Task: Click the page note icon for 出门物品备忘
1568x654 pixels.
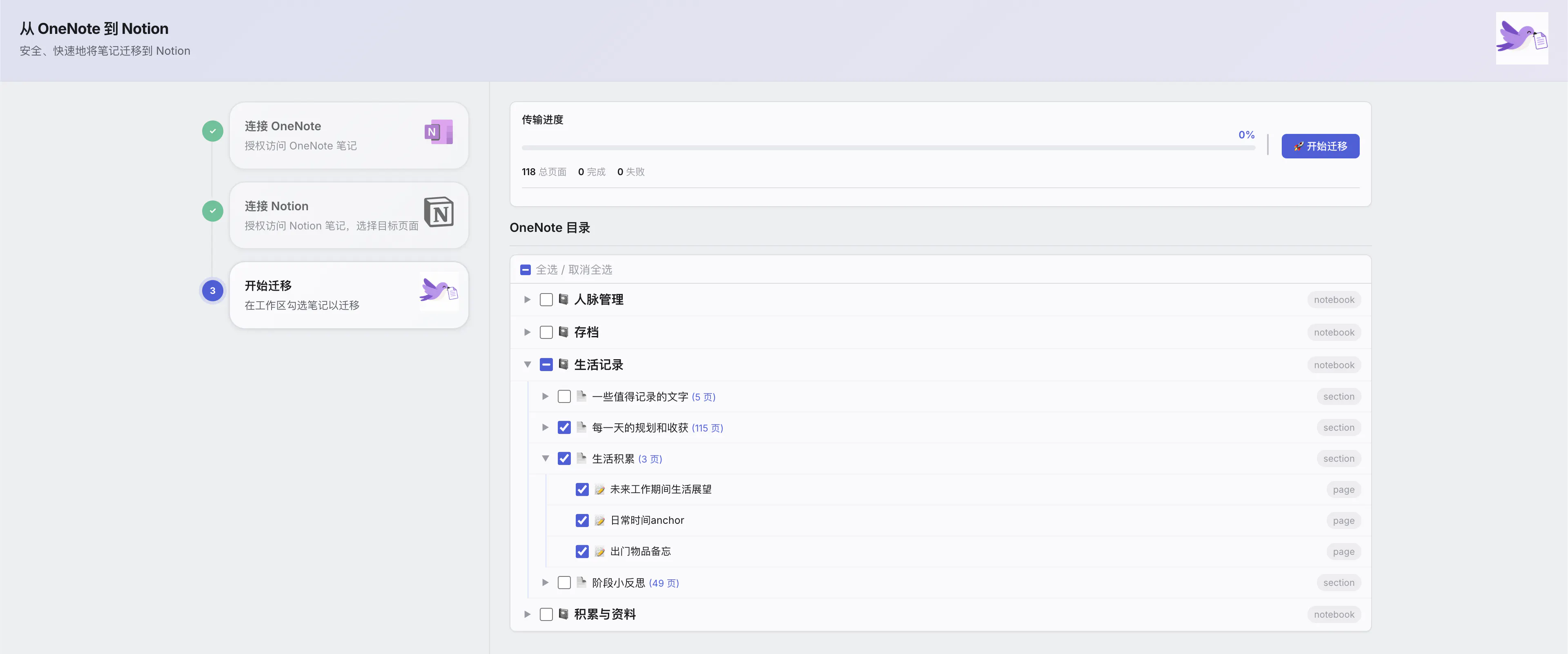Action: [x=599, y=552]
